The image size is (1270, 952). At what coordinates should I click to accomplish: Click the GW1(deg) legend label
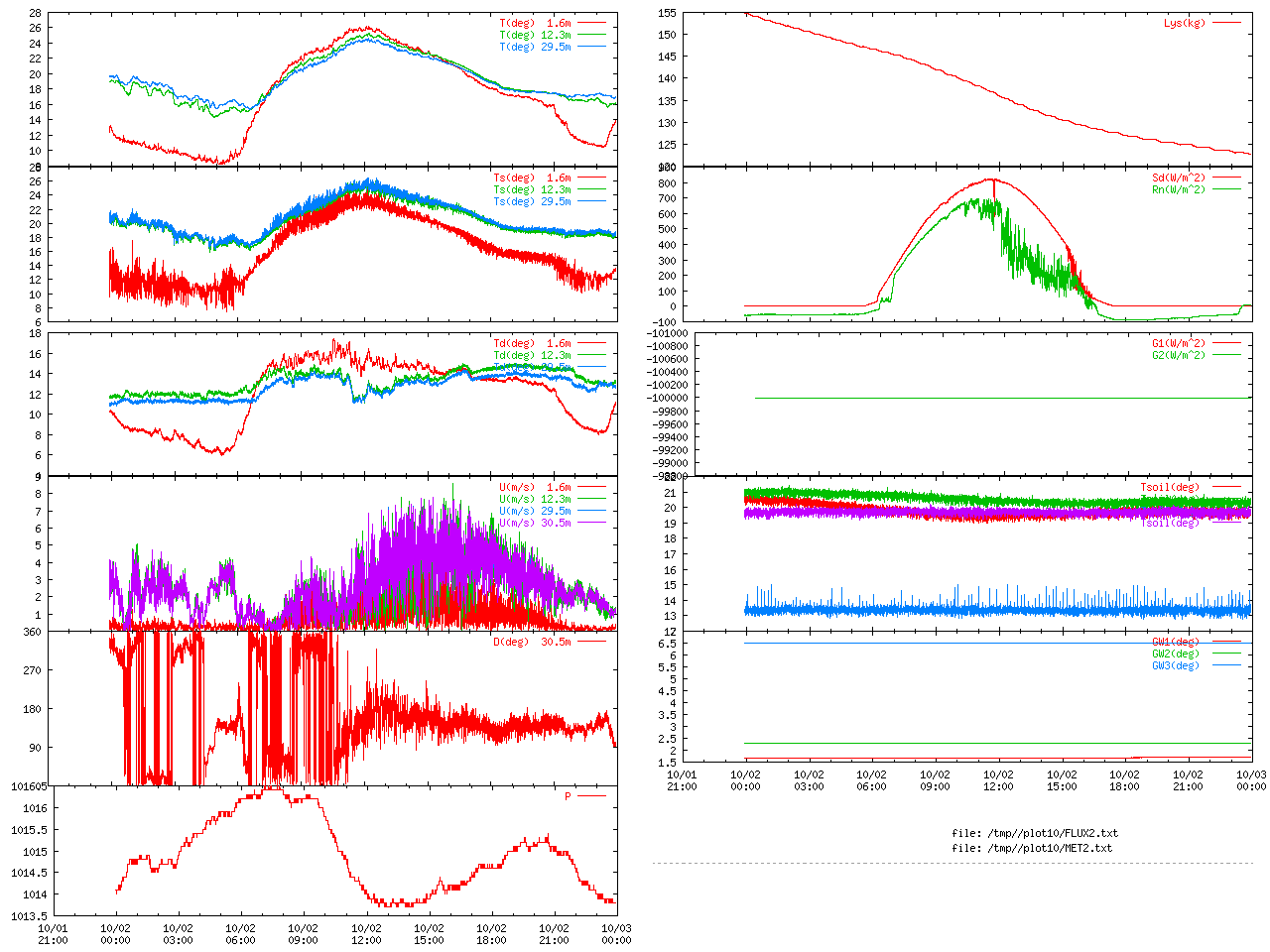click(x=1176, y=642)
